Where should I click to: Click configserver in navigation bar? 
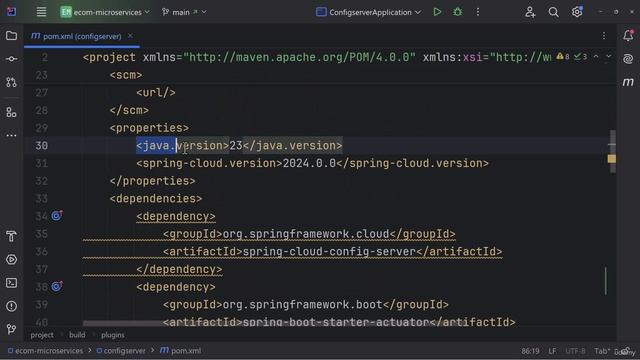point(121,351)
